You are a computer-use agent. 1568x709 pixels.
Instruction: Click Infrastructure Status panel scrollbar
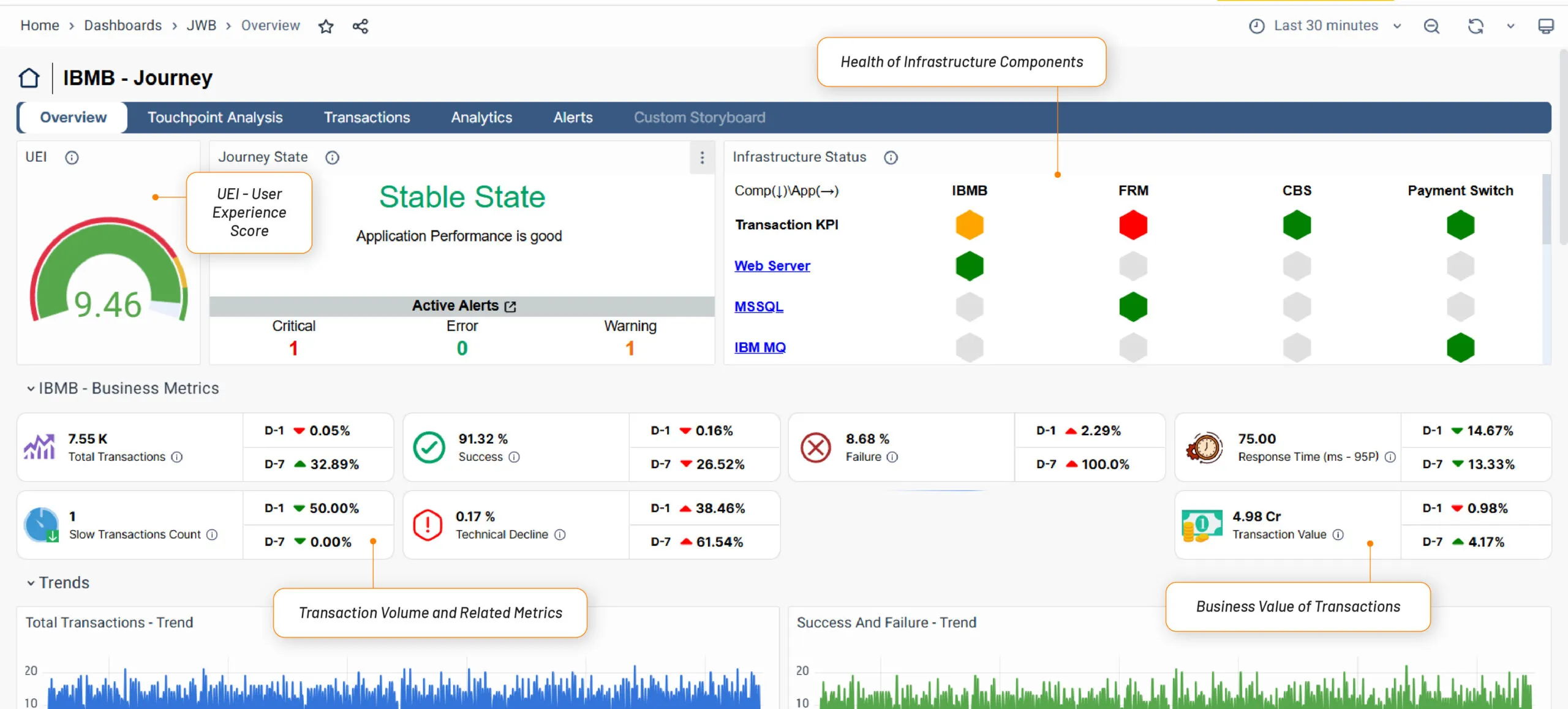click(1546, 208)
